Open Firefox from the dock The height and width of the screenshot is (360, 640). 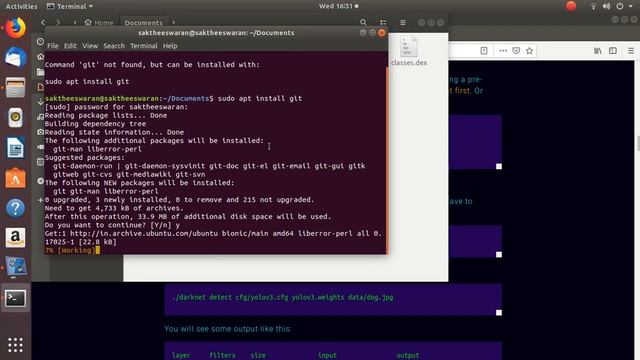pos(15,28)
